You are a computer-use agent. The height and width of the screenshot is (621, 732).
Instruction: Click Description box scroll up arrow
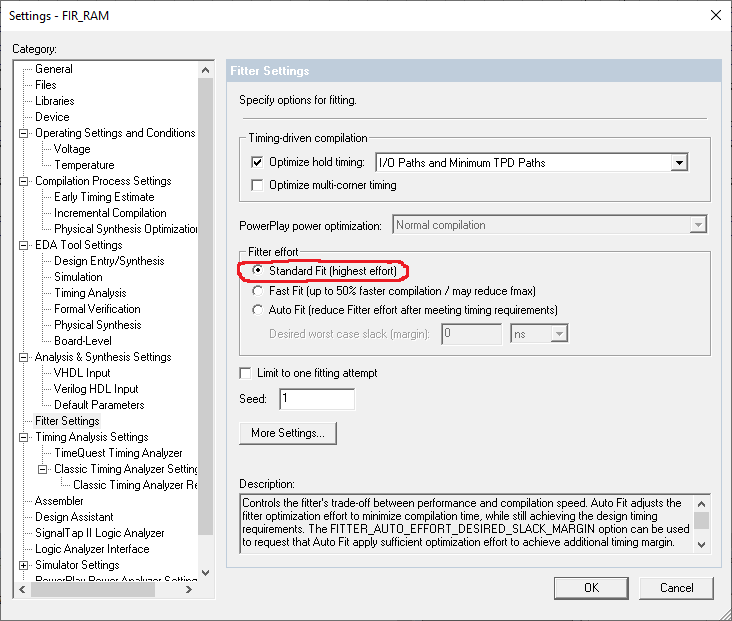[701, 504]
